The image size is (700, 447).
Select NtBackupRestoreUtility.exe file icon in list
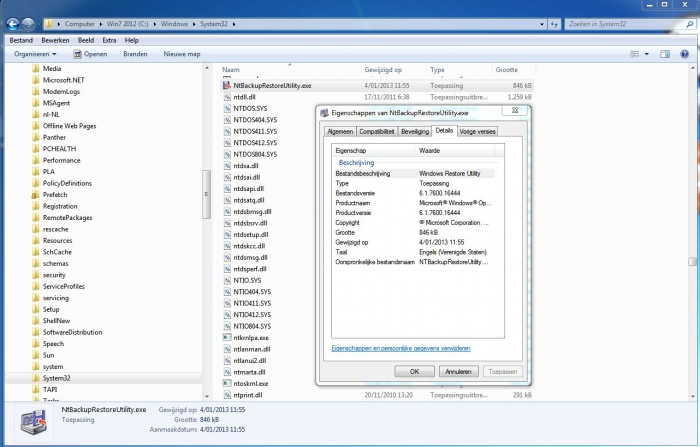(x=227, y=85)
